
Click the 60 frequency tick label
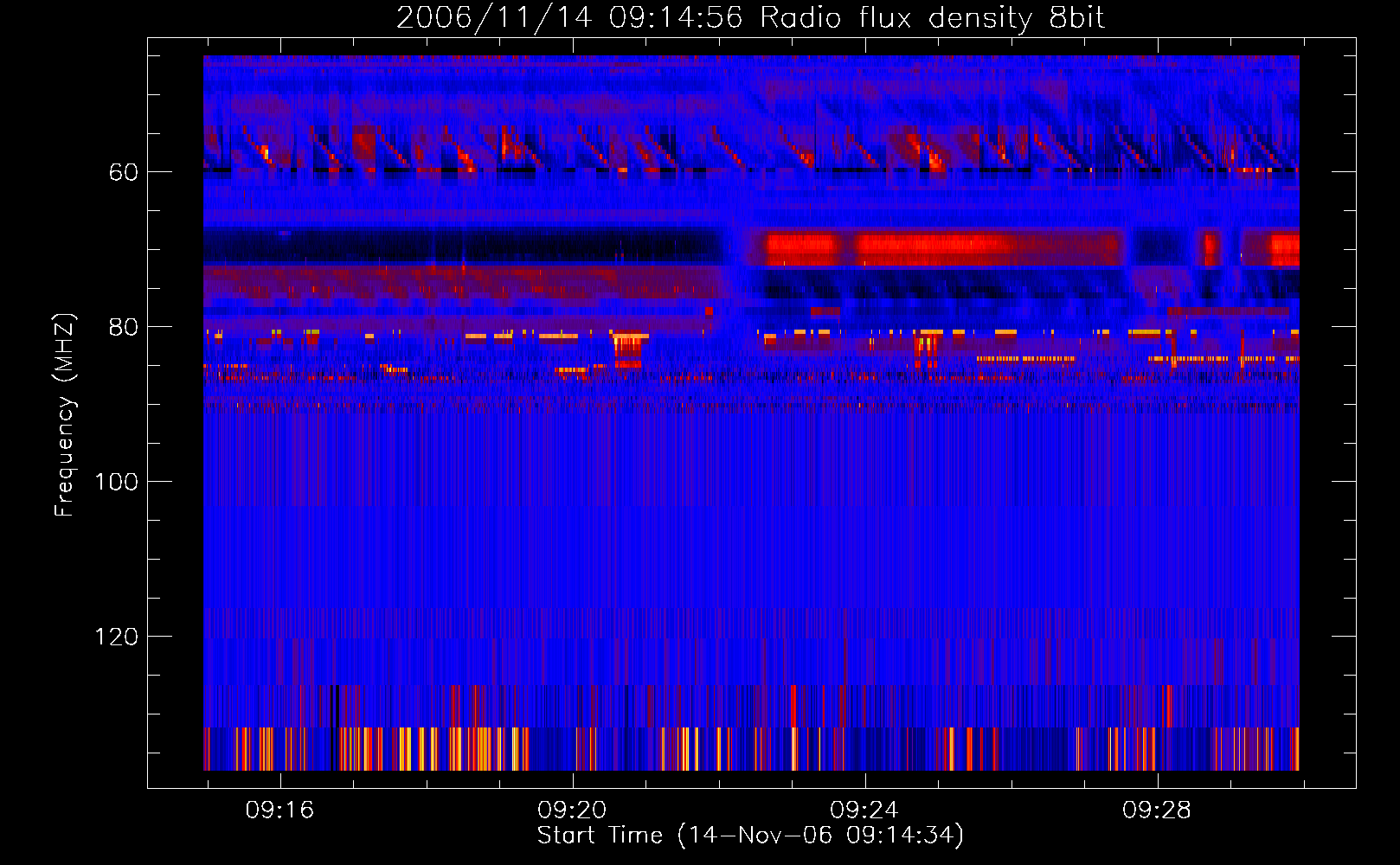tap(124, 172)
